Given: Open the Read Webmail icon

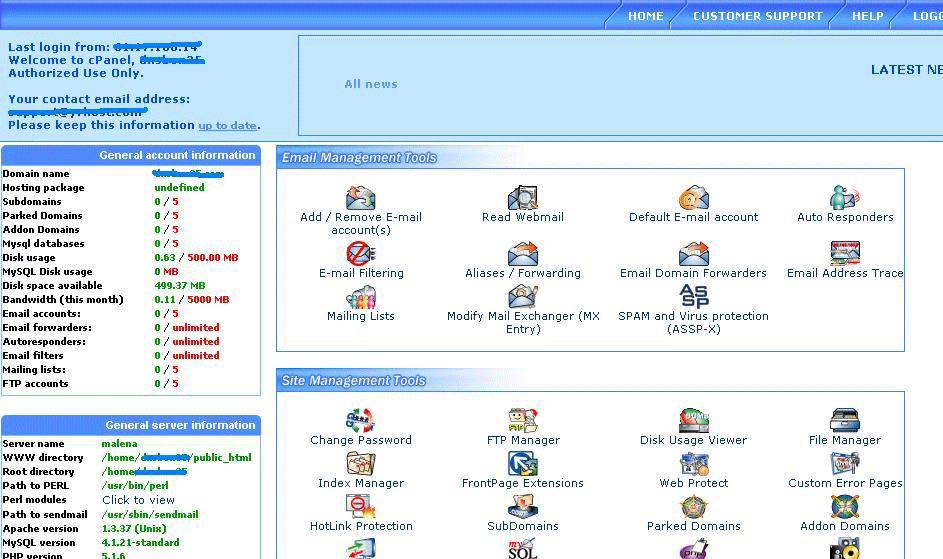Looking at the screenshot, I should click(523, 198).
